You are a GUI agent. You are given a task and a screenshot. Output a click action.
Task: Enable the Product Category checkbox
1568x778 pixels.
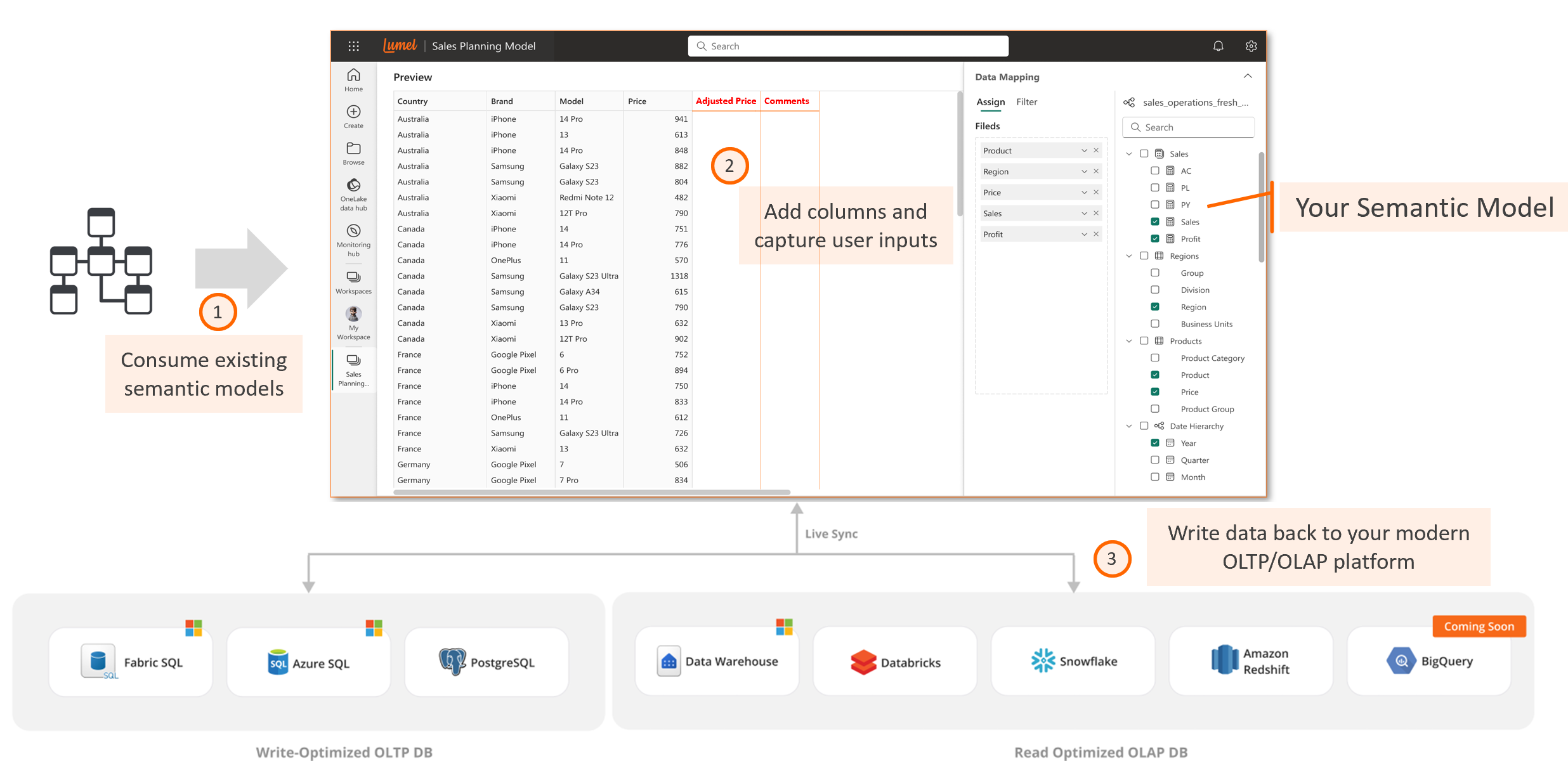pyautogui.click(x=1155, y=358)
